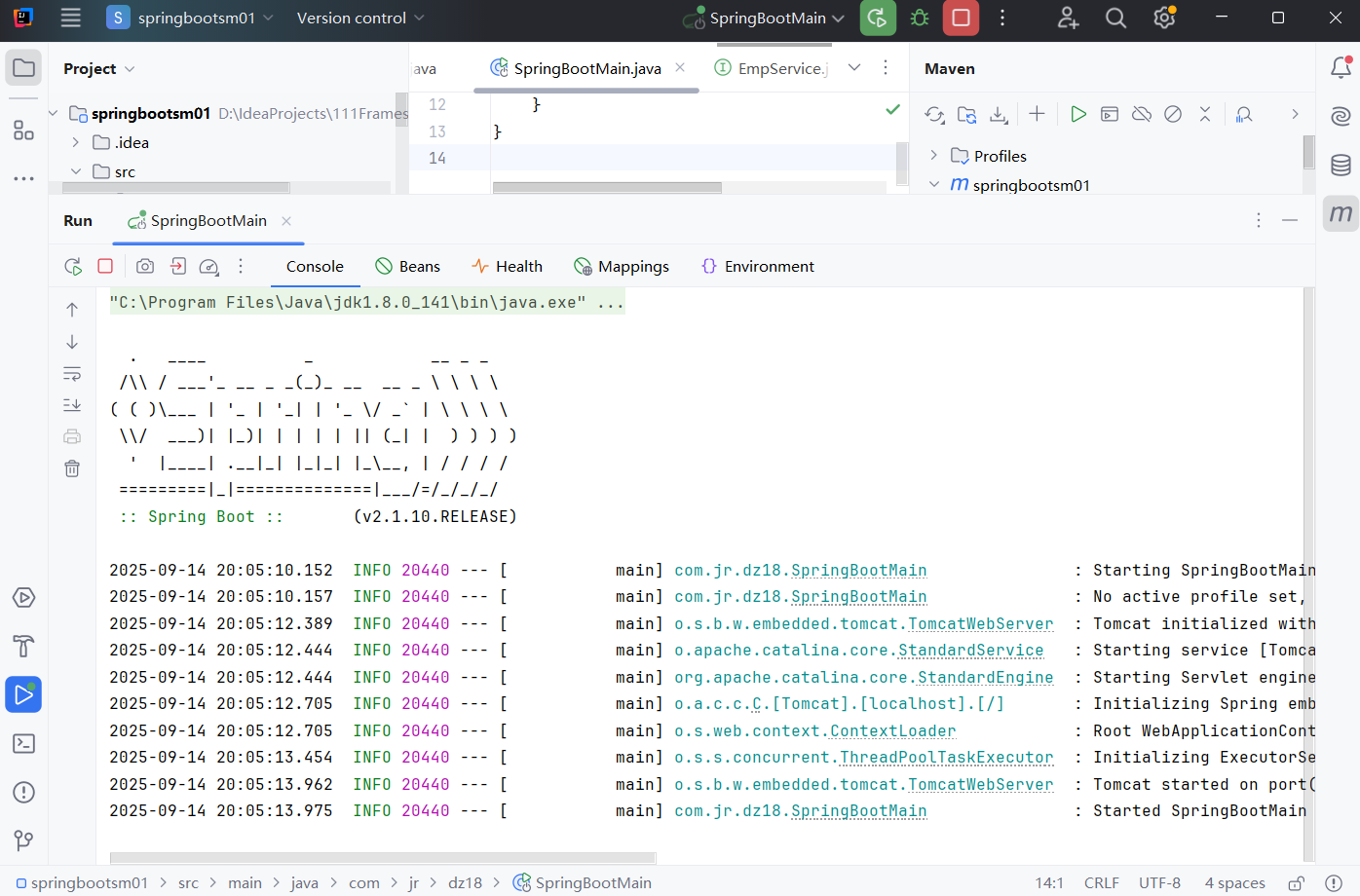Image resolution: width=1360 pixels, height=896 pixels.
Task: Open the main menu hamburger icon
Action: click(x=70, y=18)
